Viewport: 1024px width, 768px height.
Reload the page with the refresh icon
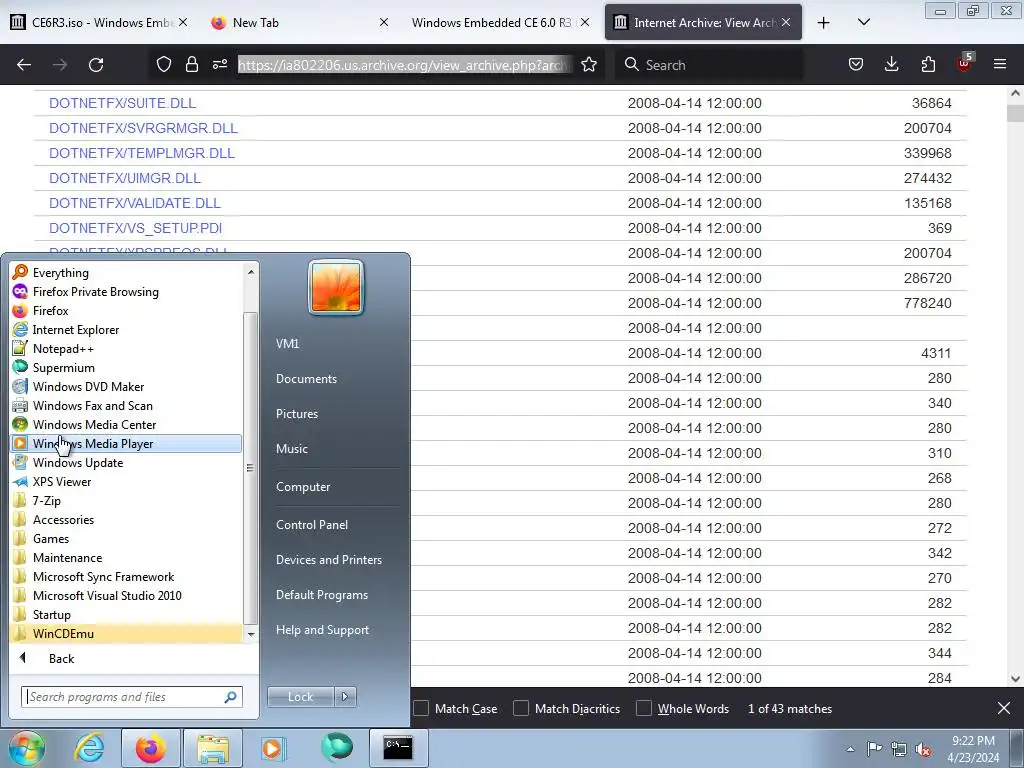(x=96, y=65)
